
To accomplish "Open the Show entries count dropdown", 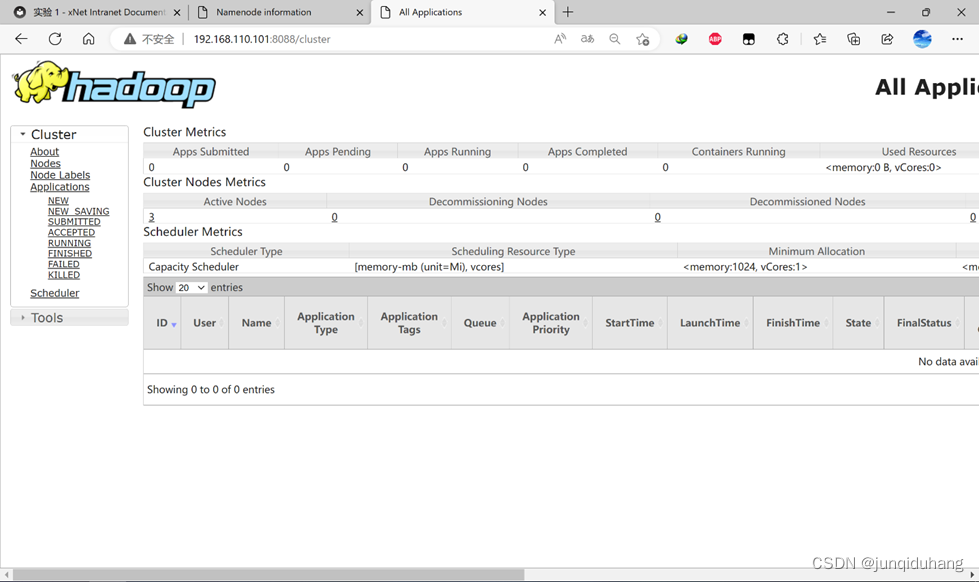I will pos(191,287).
